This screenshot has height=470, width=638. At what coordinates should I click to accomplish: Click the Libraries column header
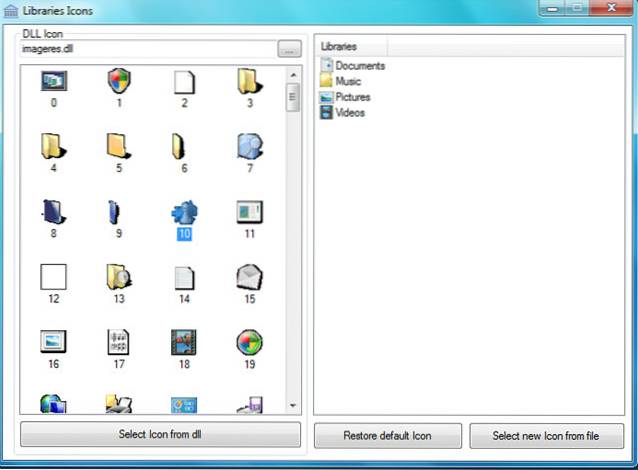coord(351,46)
